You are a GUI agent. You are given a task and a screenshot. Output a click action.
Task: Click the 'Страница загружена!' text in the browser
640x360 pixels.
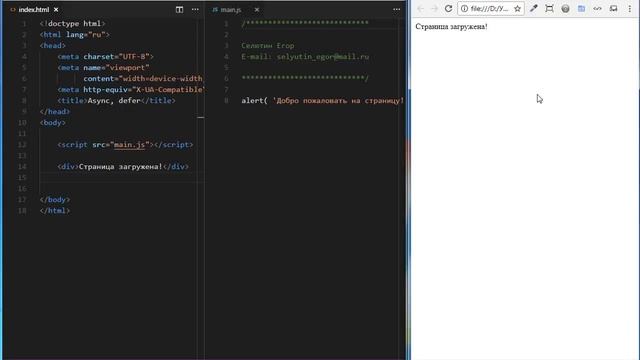pyautogui.click(x=451, y=27)
